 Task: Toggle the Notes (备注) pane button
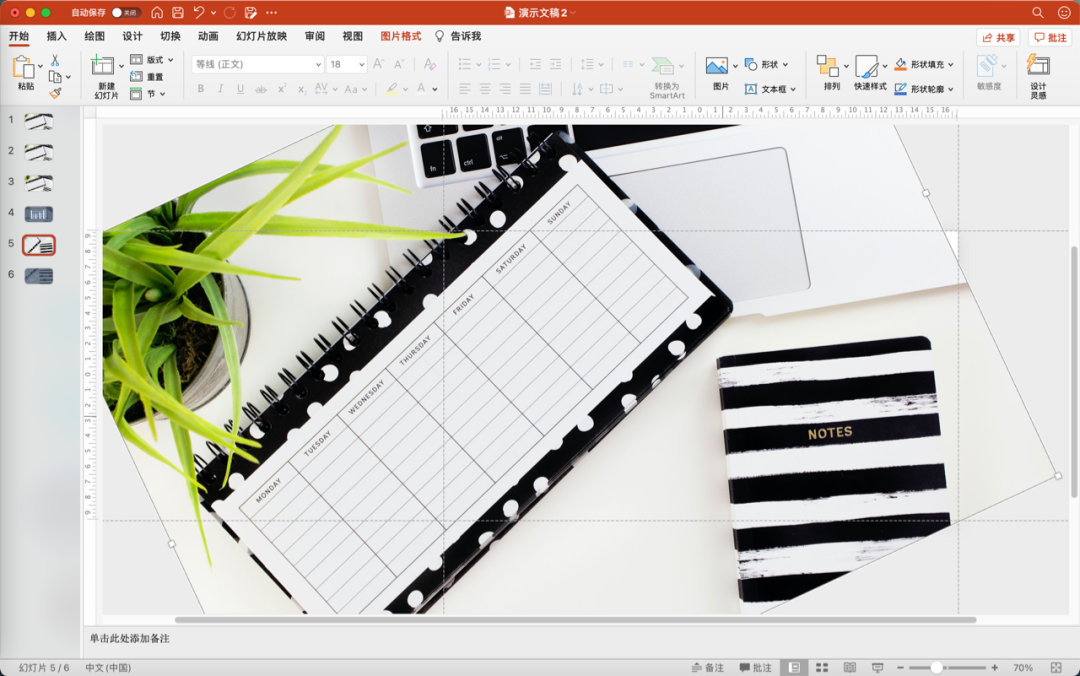[707, 667]
